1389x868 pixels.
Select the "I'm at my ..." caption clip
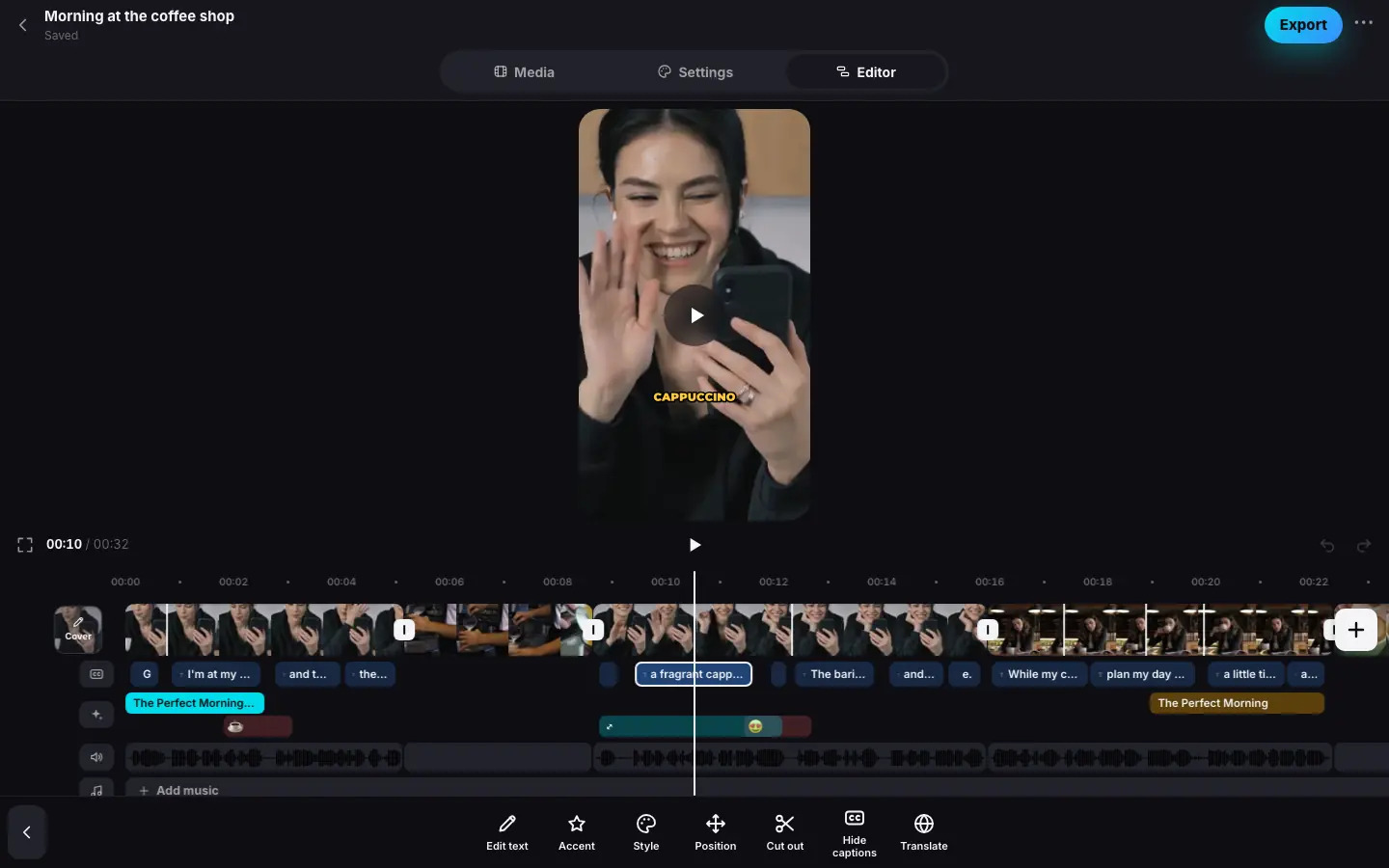coord(216,674)
